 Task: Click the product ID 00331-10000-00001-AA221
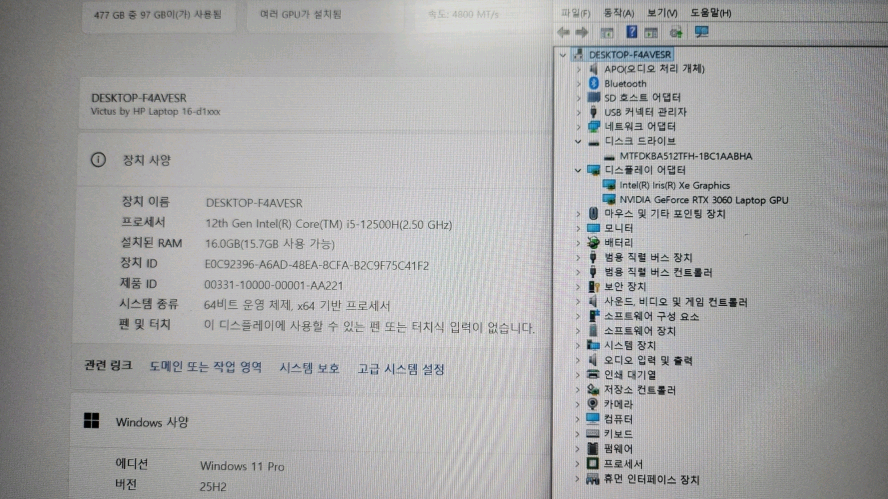(274, 285)
